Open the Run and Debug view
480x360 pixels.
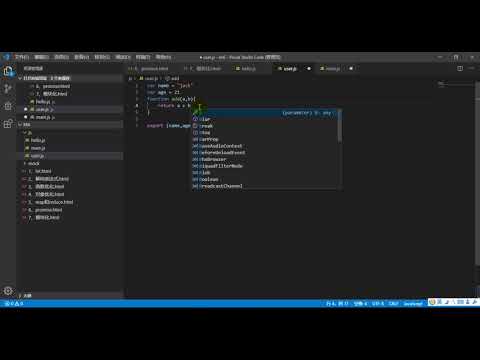(x=8, y=106)
